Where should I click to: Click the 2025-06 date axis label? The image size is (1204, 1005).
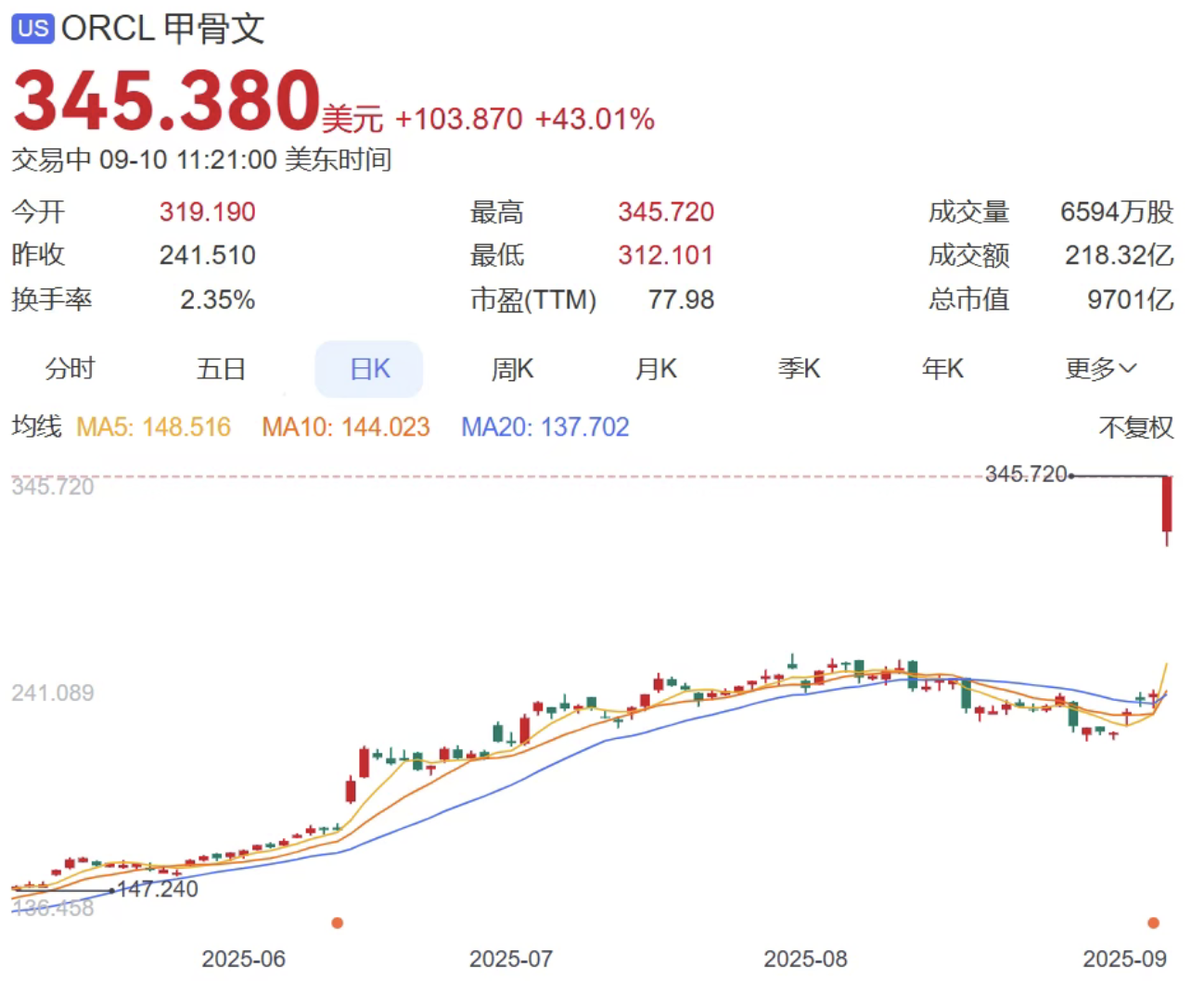tap(244, 959)
